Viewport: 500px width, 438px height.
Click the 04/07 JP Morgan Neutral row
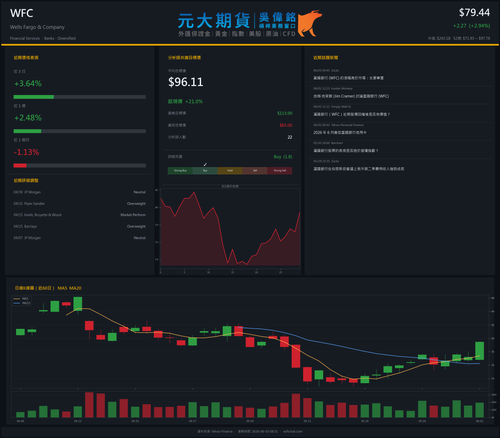[x=79, y=238]
